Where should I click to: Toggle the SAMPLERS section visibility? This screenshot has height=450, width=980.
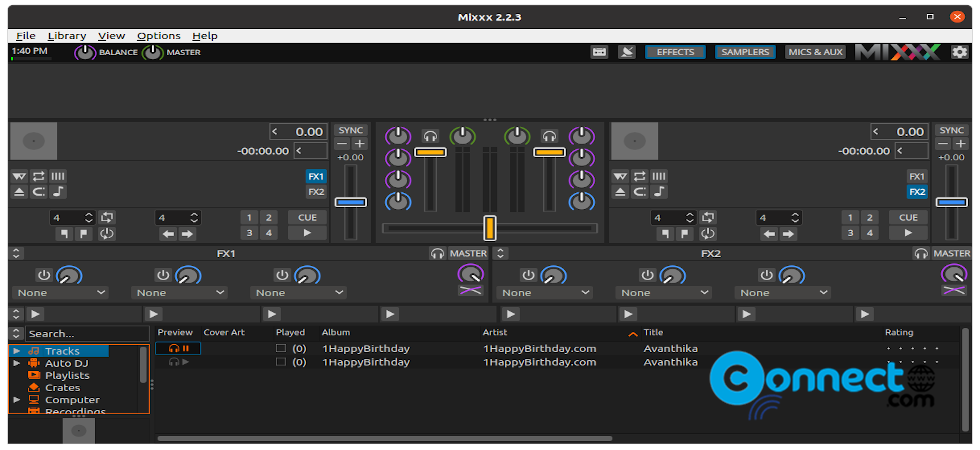click(745, 52)
